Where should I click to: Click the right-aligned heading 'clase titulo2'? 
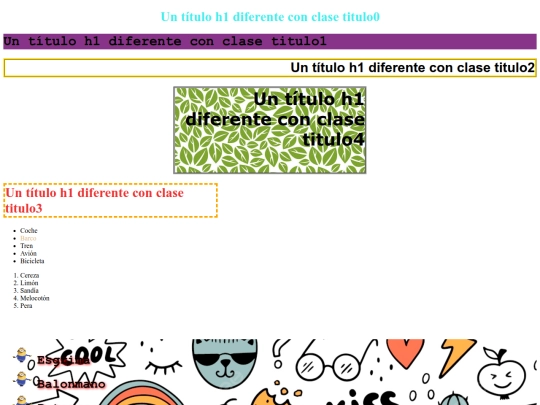pos(270,68)
